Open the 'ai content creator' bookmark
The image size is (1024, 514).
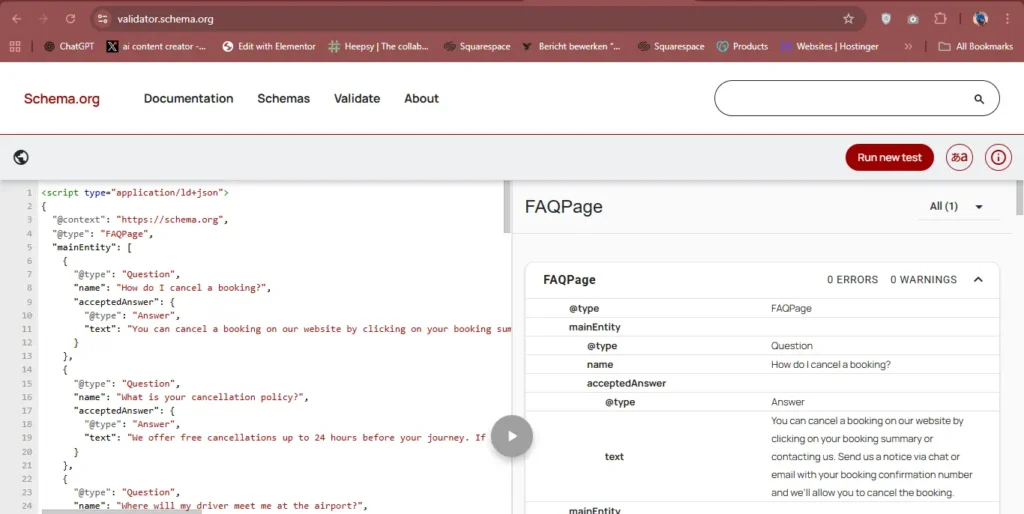click(156, 46)
